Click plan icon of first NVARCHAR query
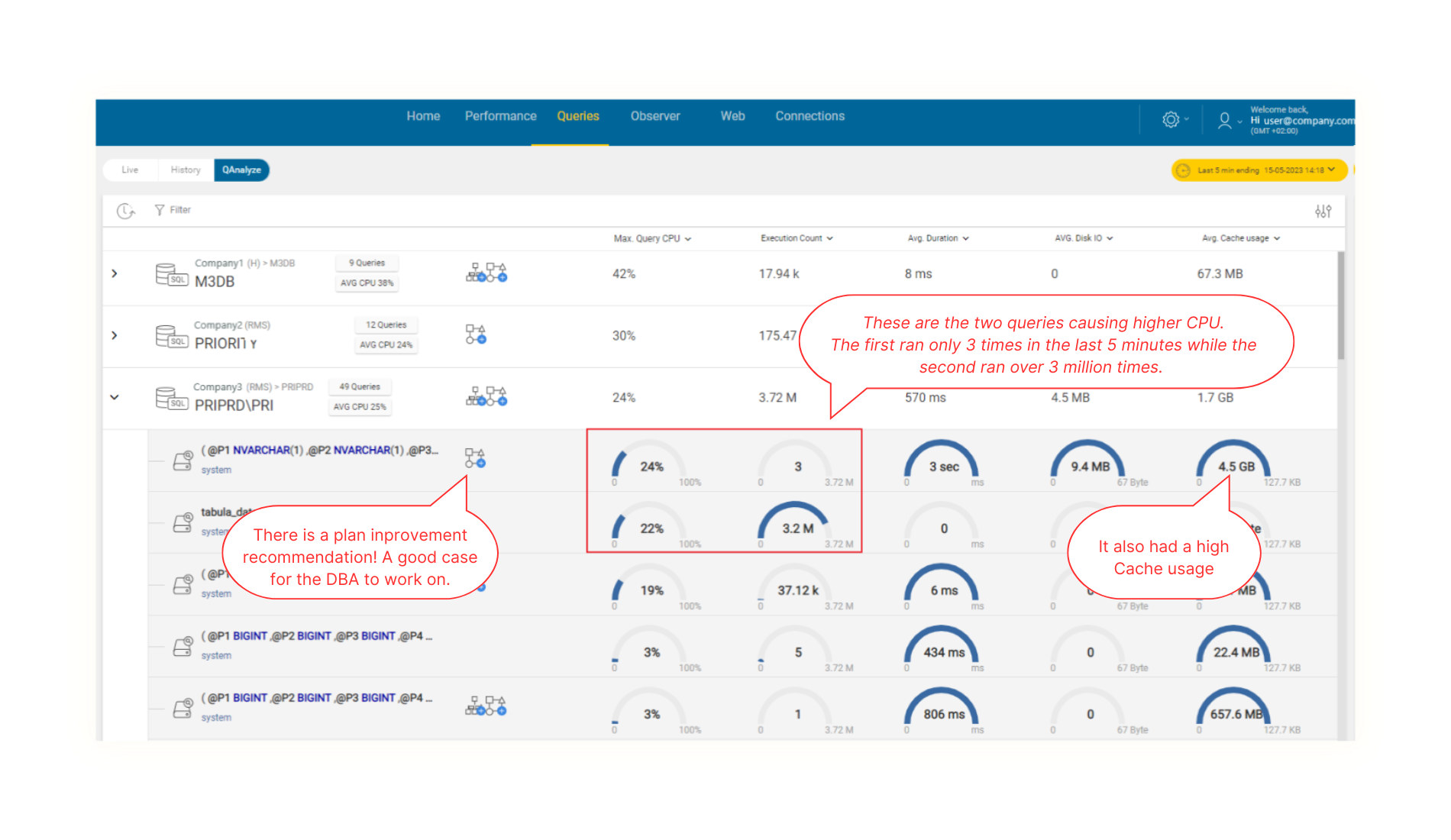Viewport: 1451px width, 840px height. 475,458
